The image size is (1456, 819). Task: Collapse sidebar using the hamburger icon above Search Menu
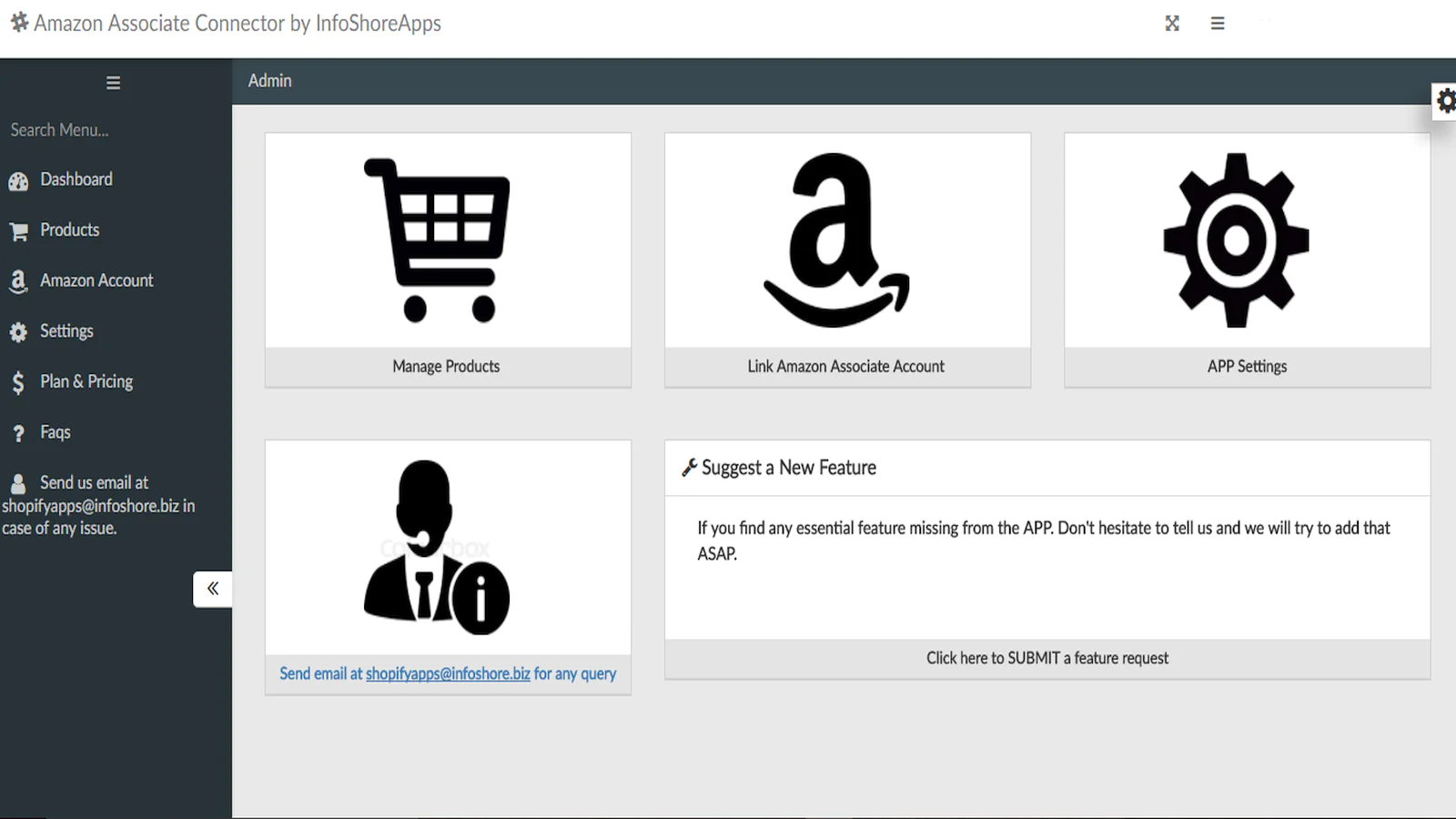click(x=113, y=83)
